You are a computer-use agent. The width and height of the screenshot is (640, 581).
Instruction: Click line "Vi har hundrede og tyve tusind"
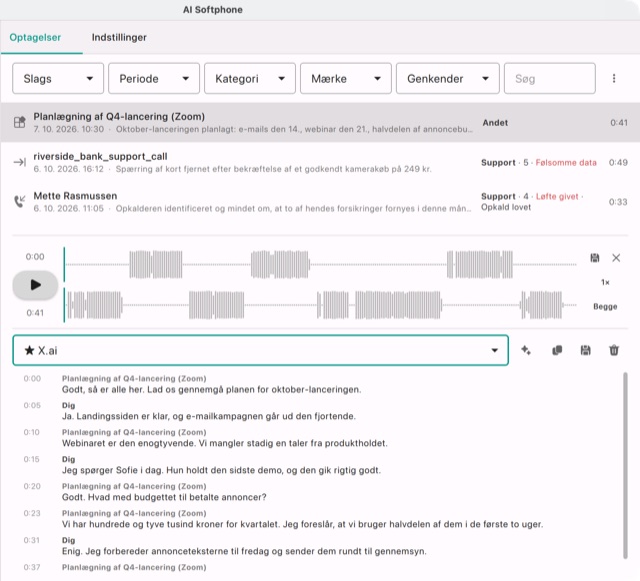(x=302, y=524)
